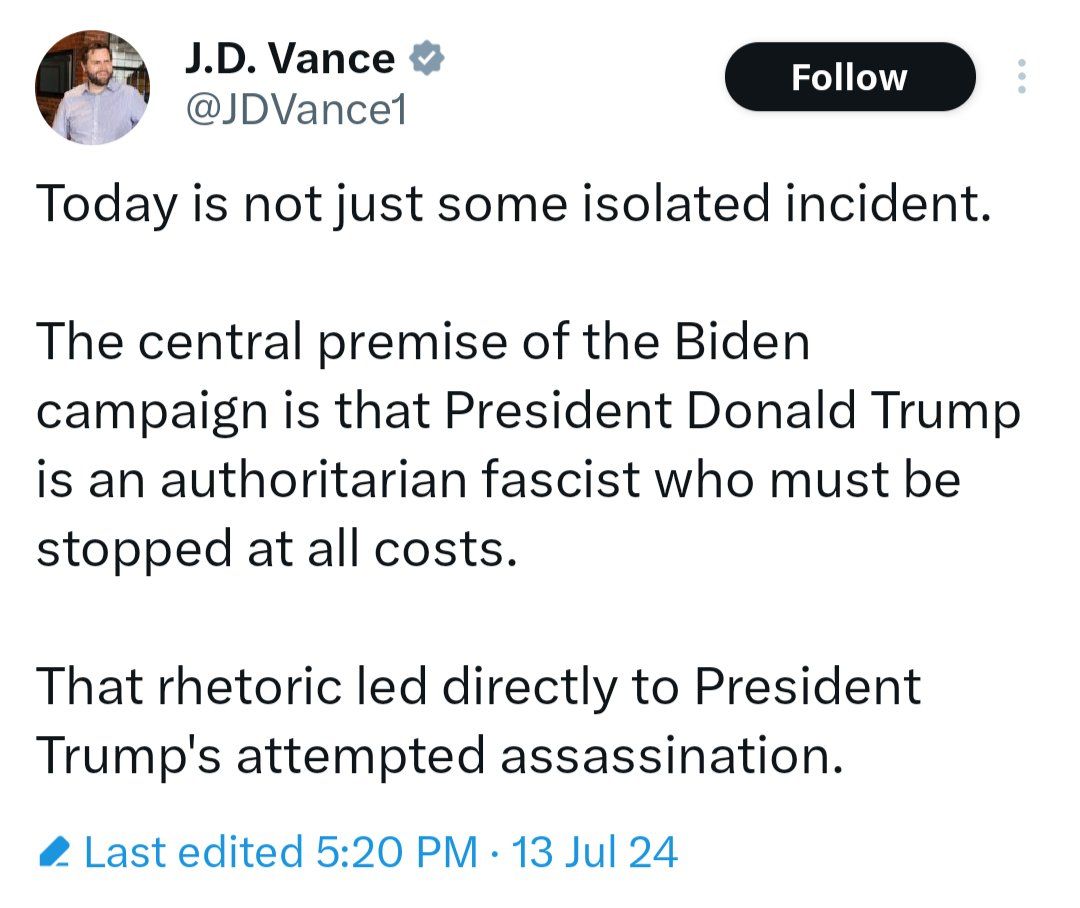The height and width of the screenshot is (908, 1080).
Task: Click the line "The central premise of the Biden"
Action: (423, 343)
